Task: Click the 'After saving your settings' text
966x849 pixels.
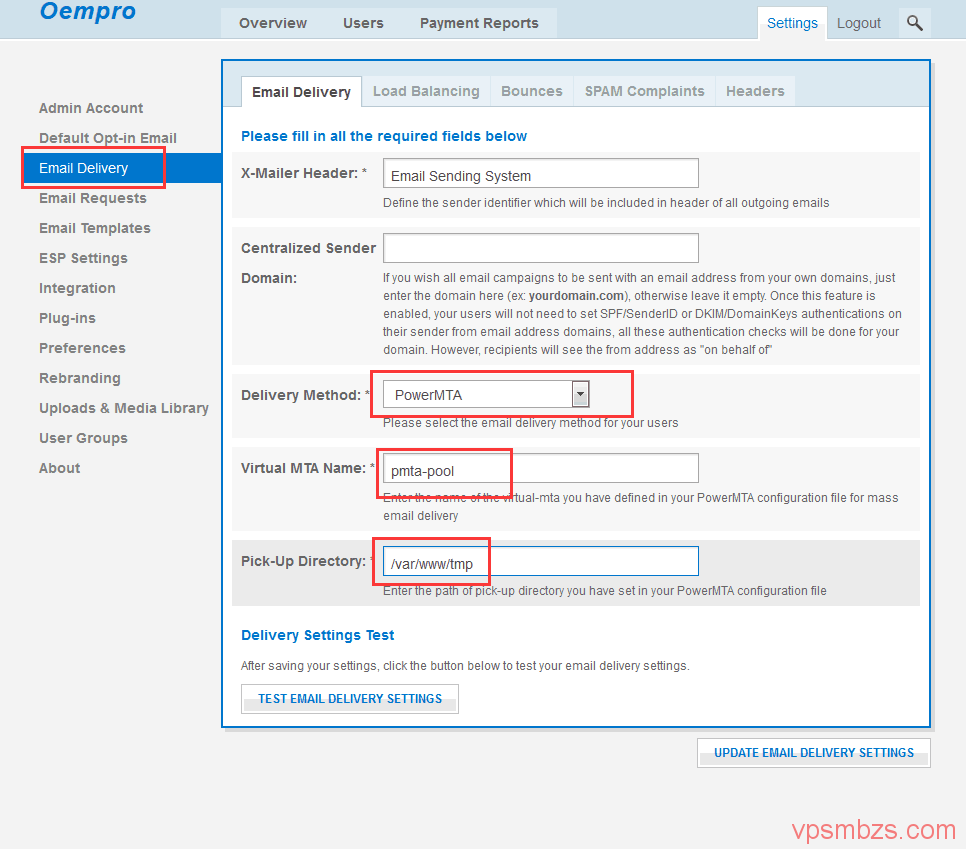Action: pos(465,666)
